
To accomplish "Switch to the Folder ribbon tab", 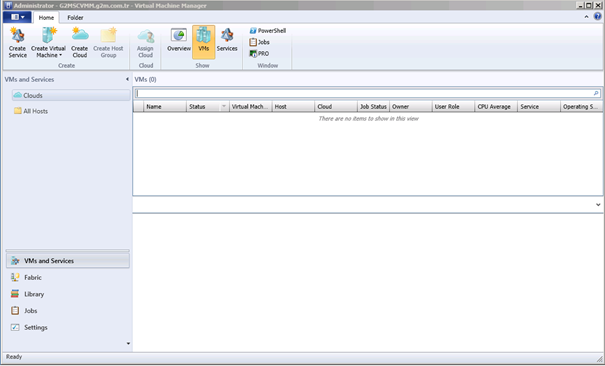I will click(75, 17).
